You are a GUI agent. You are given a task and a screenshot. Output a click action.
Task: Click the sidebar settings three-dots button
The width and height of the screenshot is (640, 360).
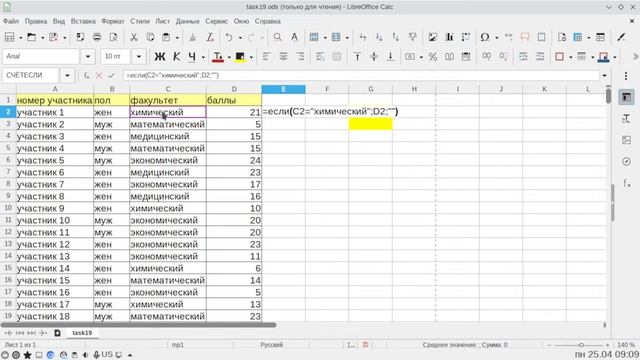[x=626, y=76]
